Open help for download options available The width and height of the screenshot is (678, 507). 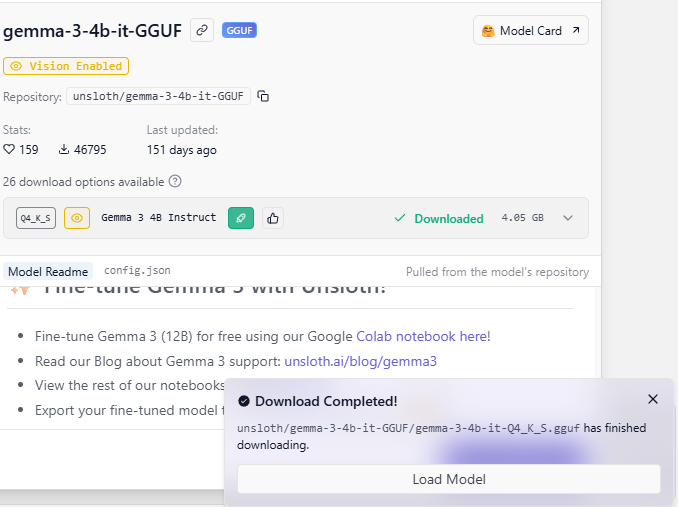coord(175,181)
